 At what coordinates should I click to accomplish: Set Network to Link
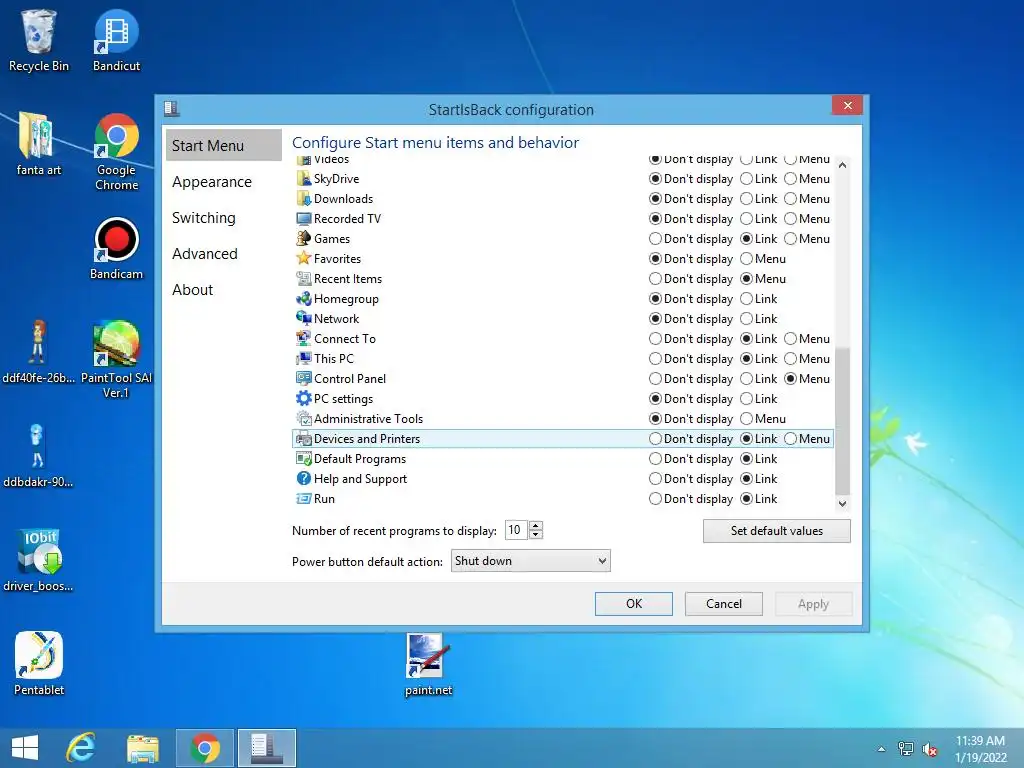[746, 319]
